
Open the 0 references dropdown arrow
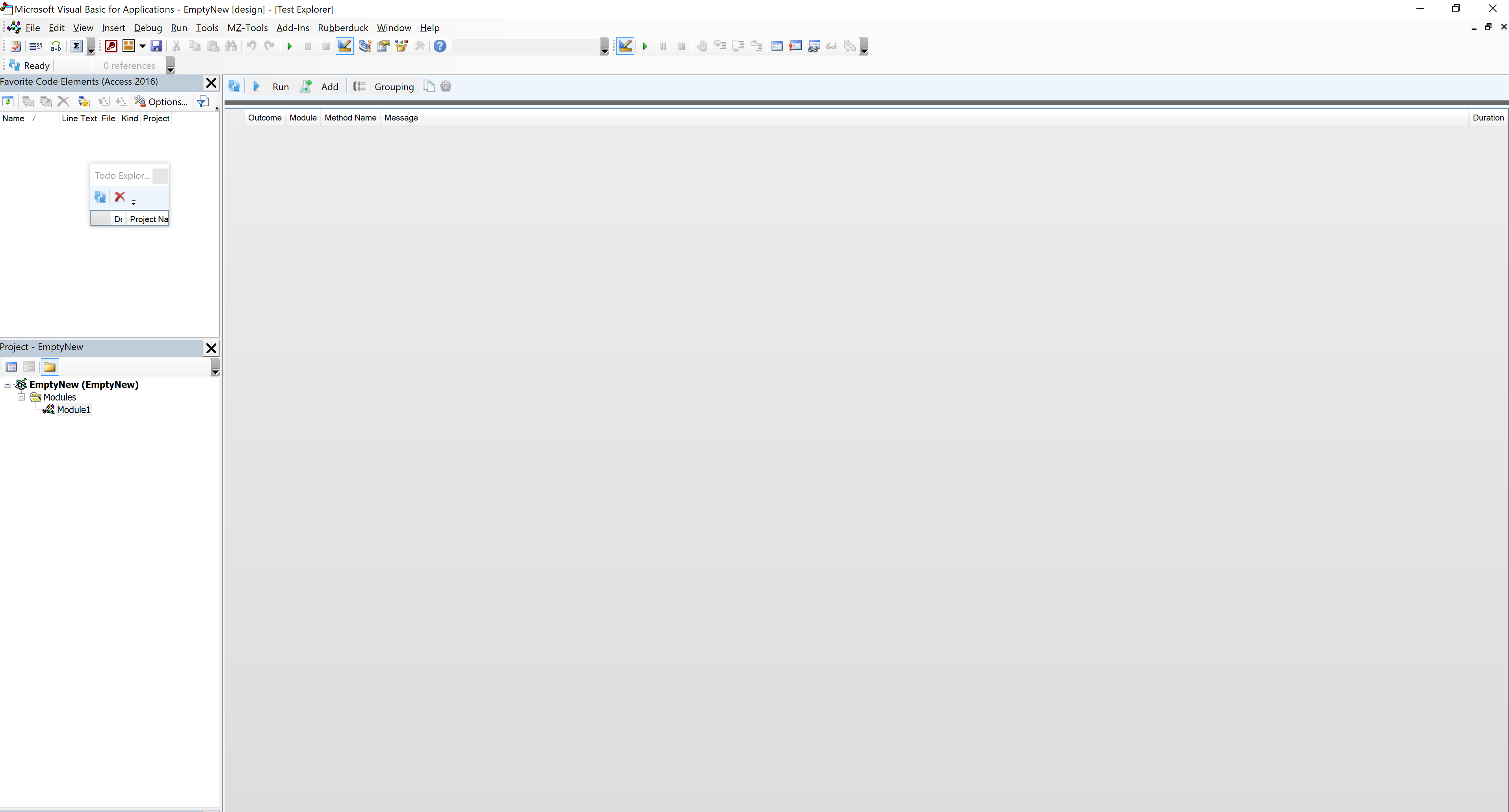tap(171, 67)
